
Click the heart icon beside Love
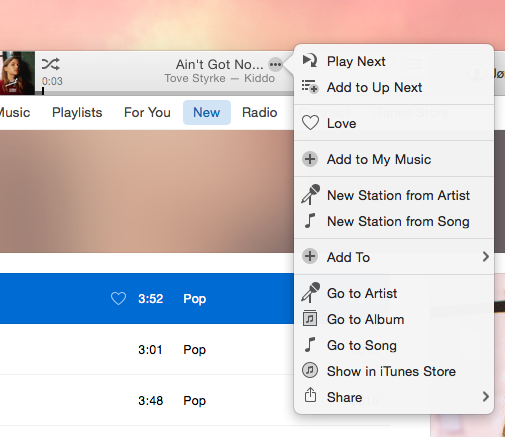[x=310, y=123]
